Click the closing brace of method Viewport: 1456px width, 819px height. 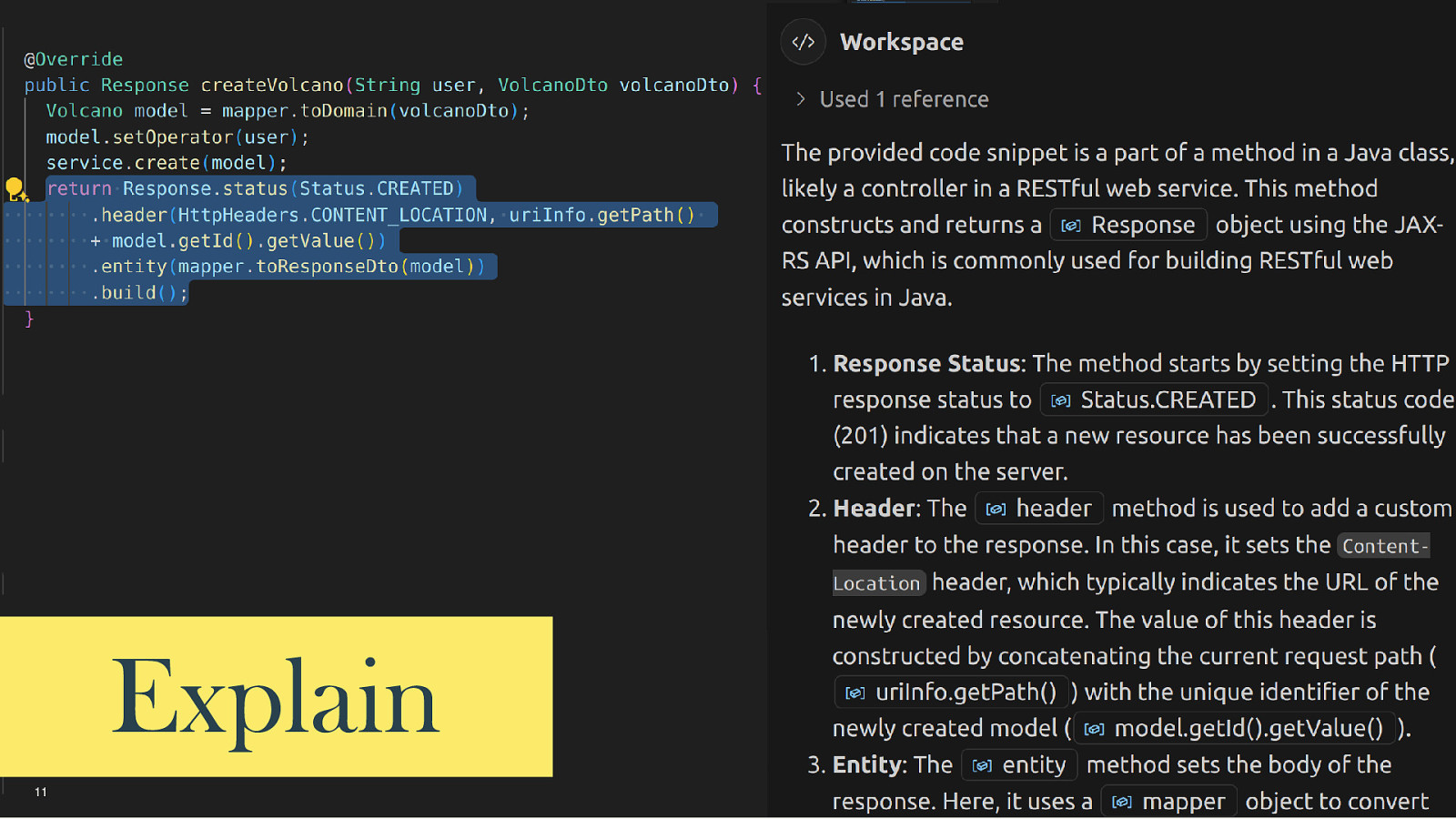click(29, 318)
